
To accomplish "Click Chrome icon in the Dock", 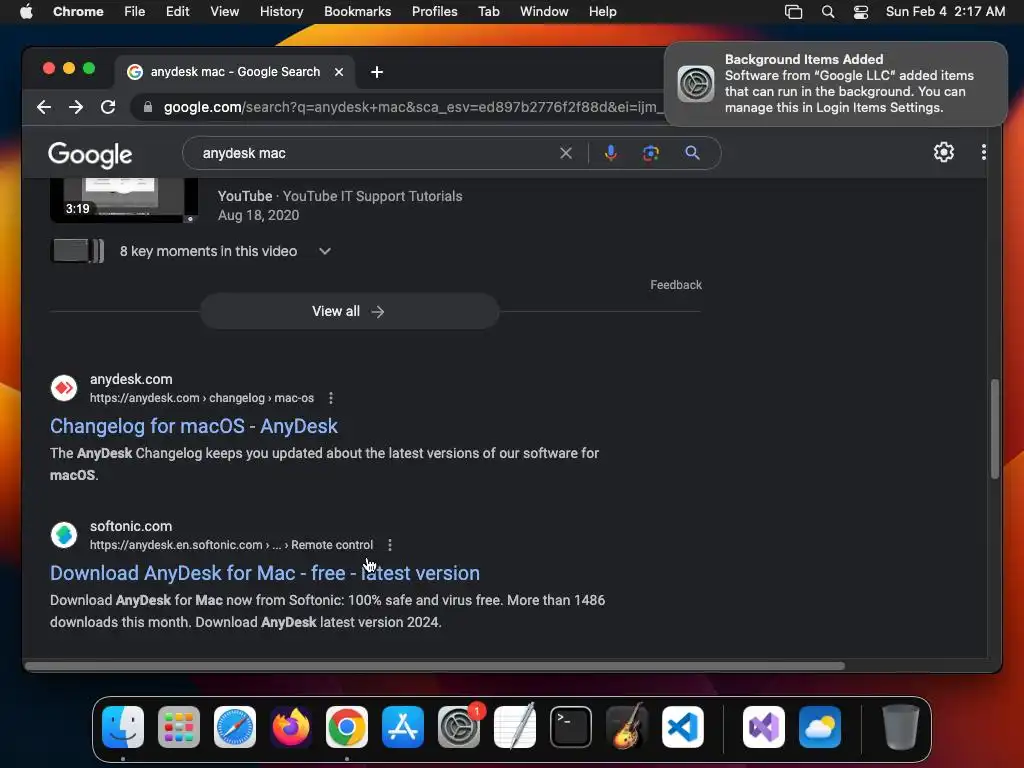I will point(347,727).
